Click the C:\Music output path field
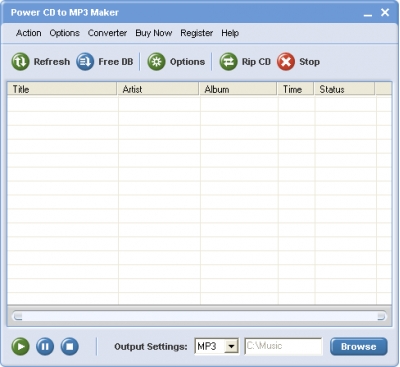Screen dimensions: 400x367 click(283, 346)
